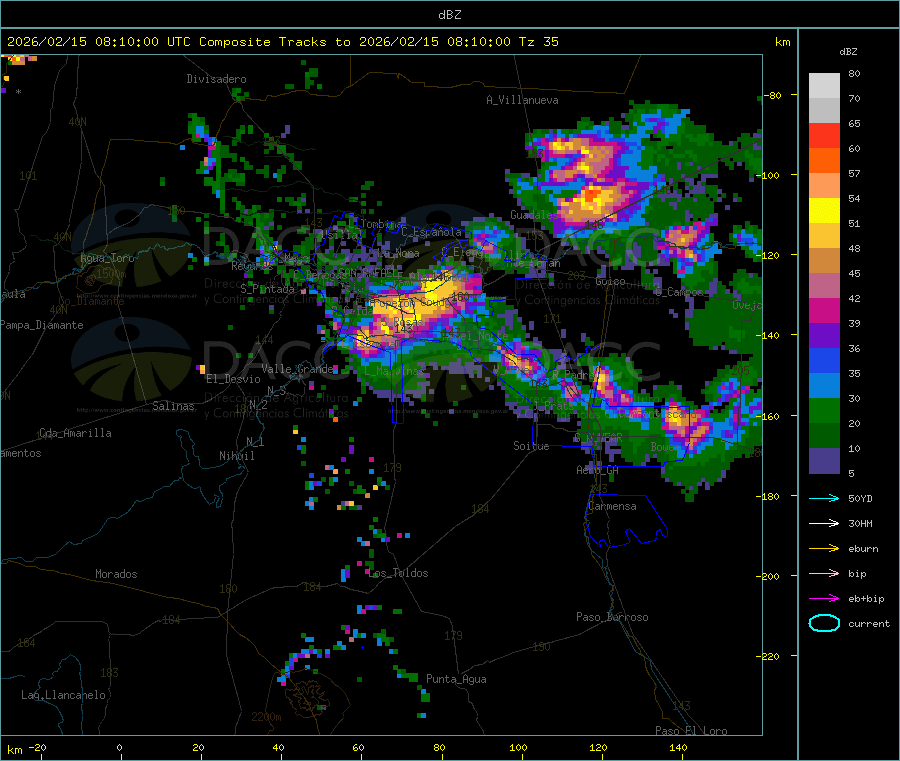Viewport: 900px width, 761px height.
Task: Click the 'Agua_Toro' map label
Action: coord(107,258)
